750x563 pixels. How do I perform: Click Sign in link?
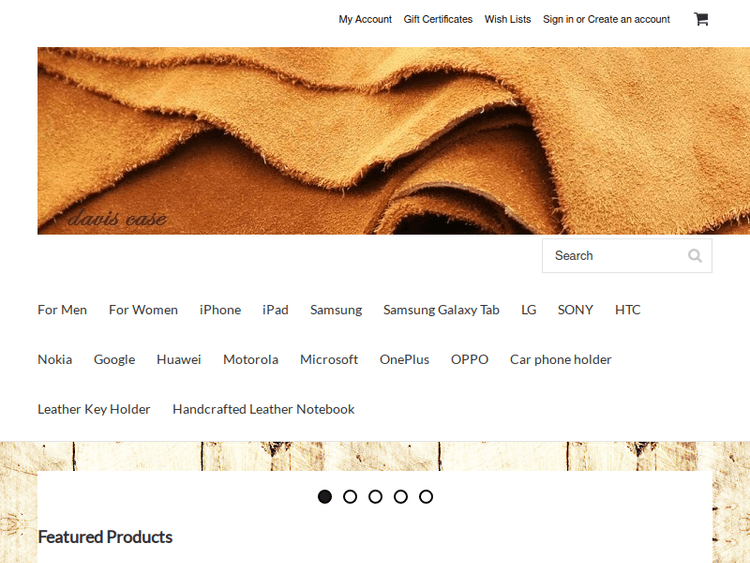tap(558, 20)
